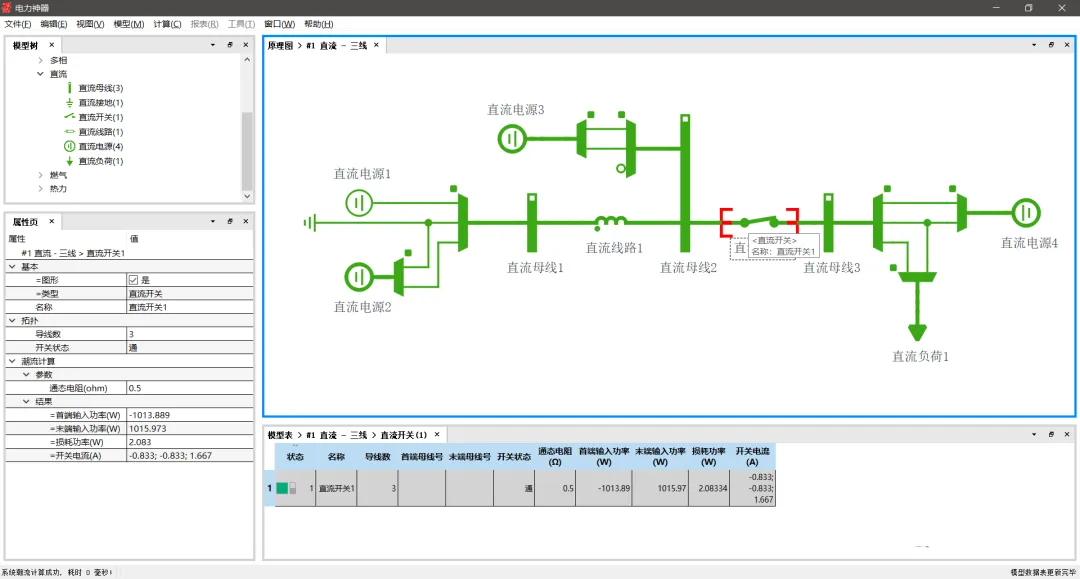The image size is (1080, 579).
Task: Select 直流母线(3) in model tree
Action: (x=101, y=88)
